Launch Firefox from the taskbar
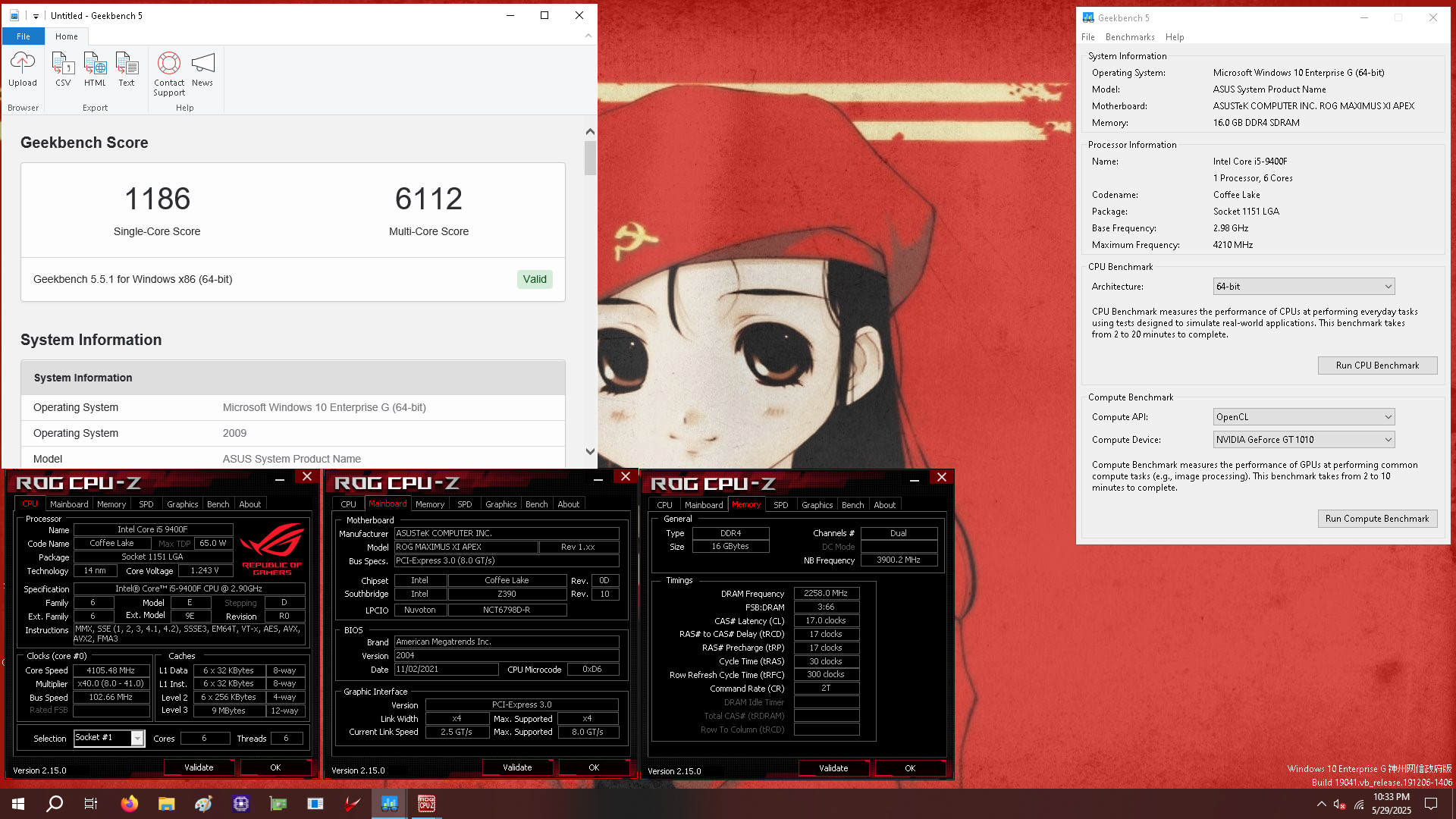This screenshot has height=819, width=1456. tap(130, 804)
